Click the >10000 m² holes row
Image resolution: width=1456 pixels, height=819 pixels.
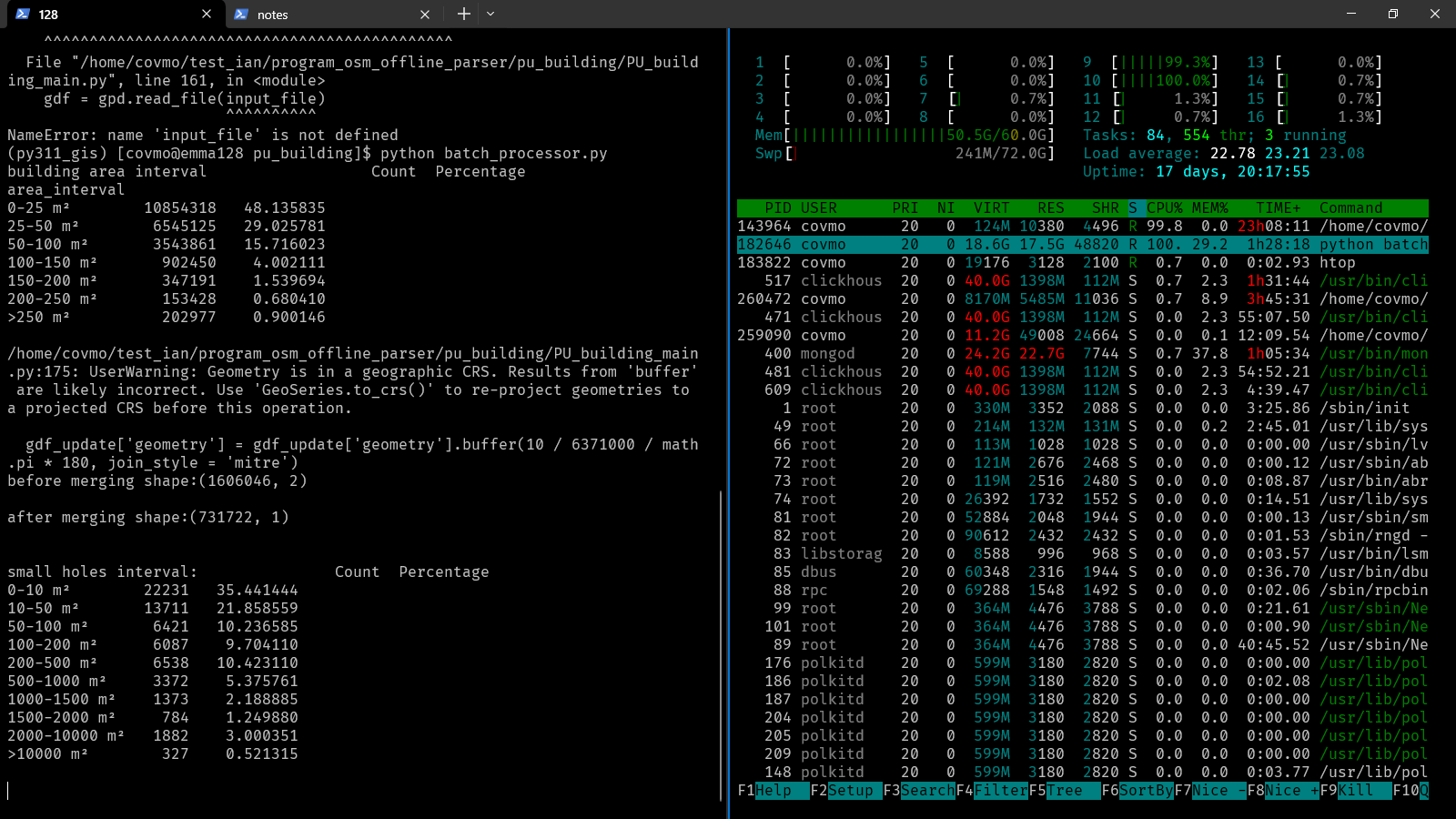click(153, 754)
